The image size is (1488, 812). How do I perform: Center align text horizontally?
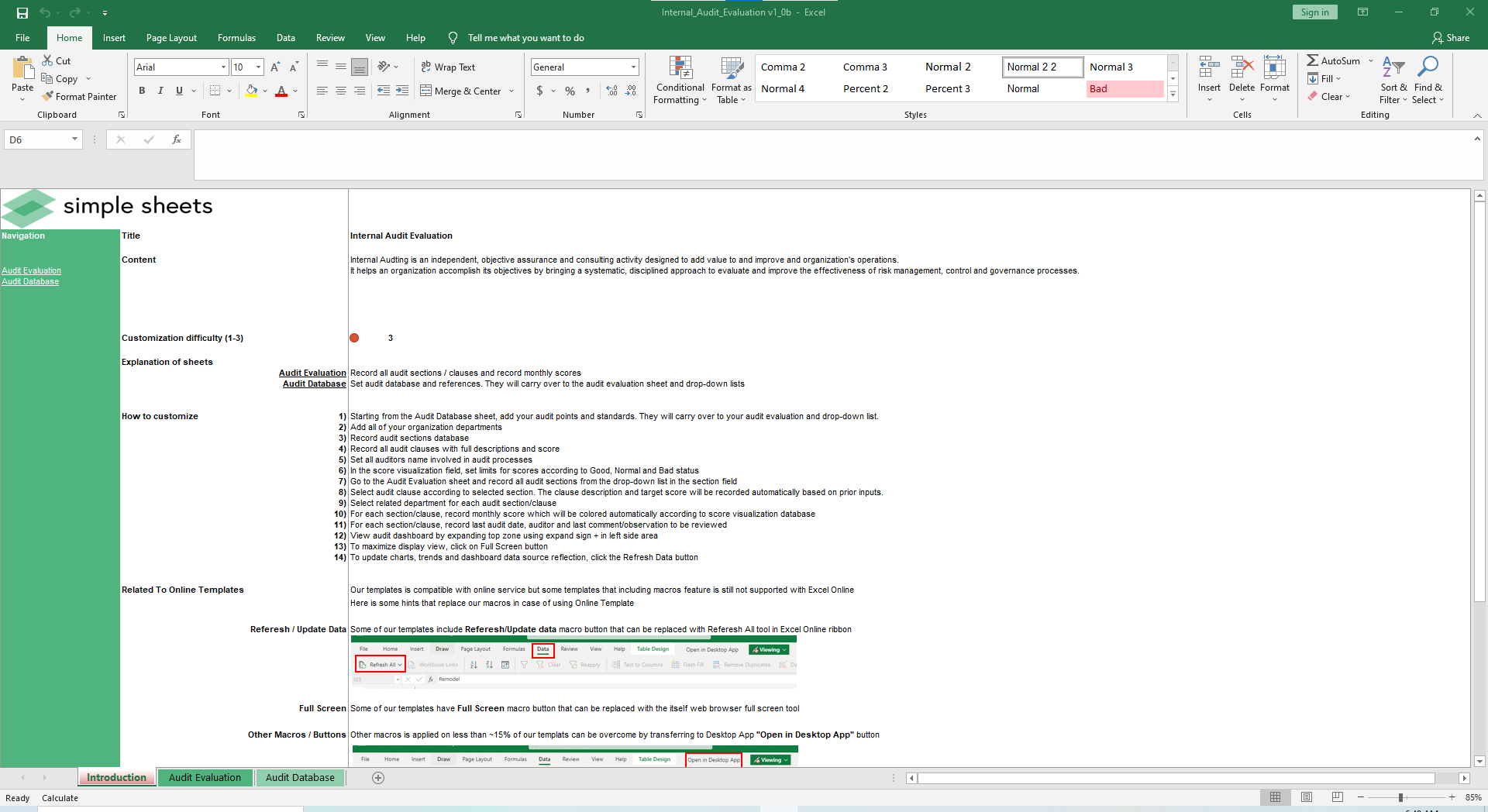341,91
